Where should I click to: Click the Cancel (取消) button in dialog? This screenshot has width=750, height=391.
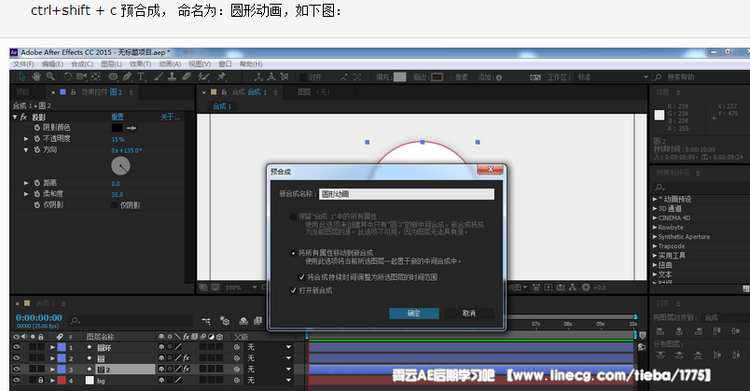coord(469,313)
